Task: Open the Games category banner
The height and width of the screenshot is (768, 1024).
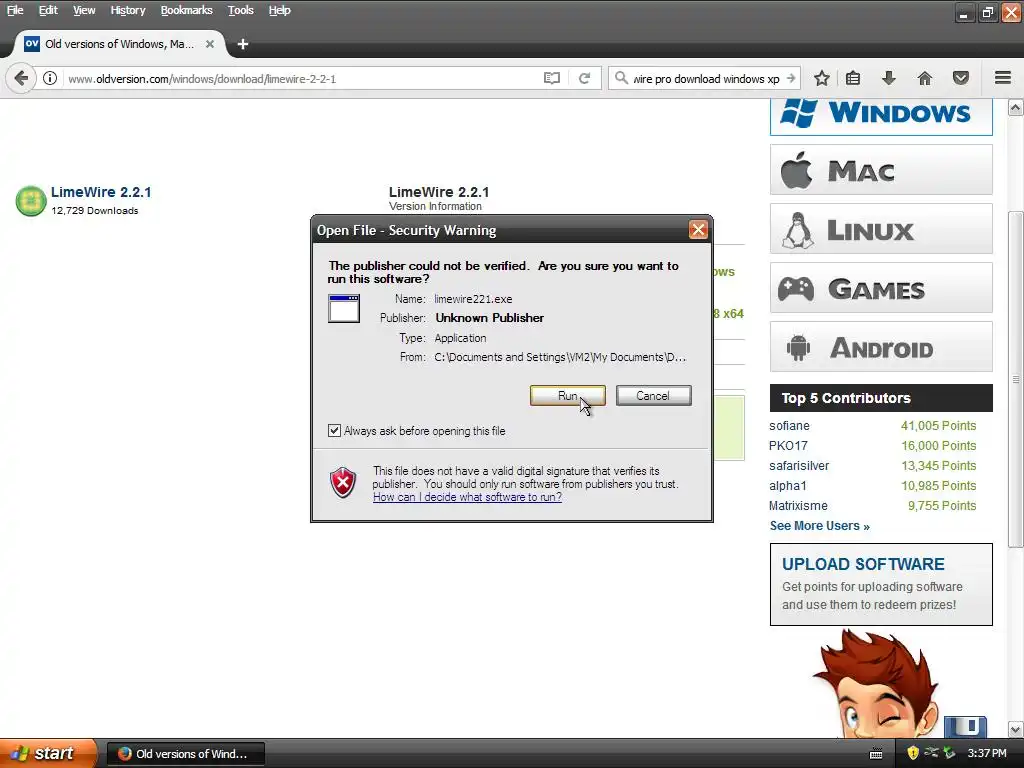Action: pyautogui.click(x=881, y=287)
